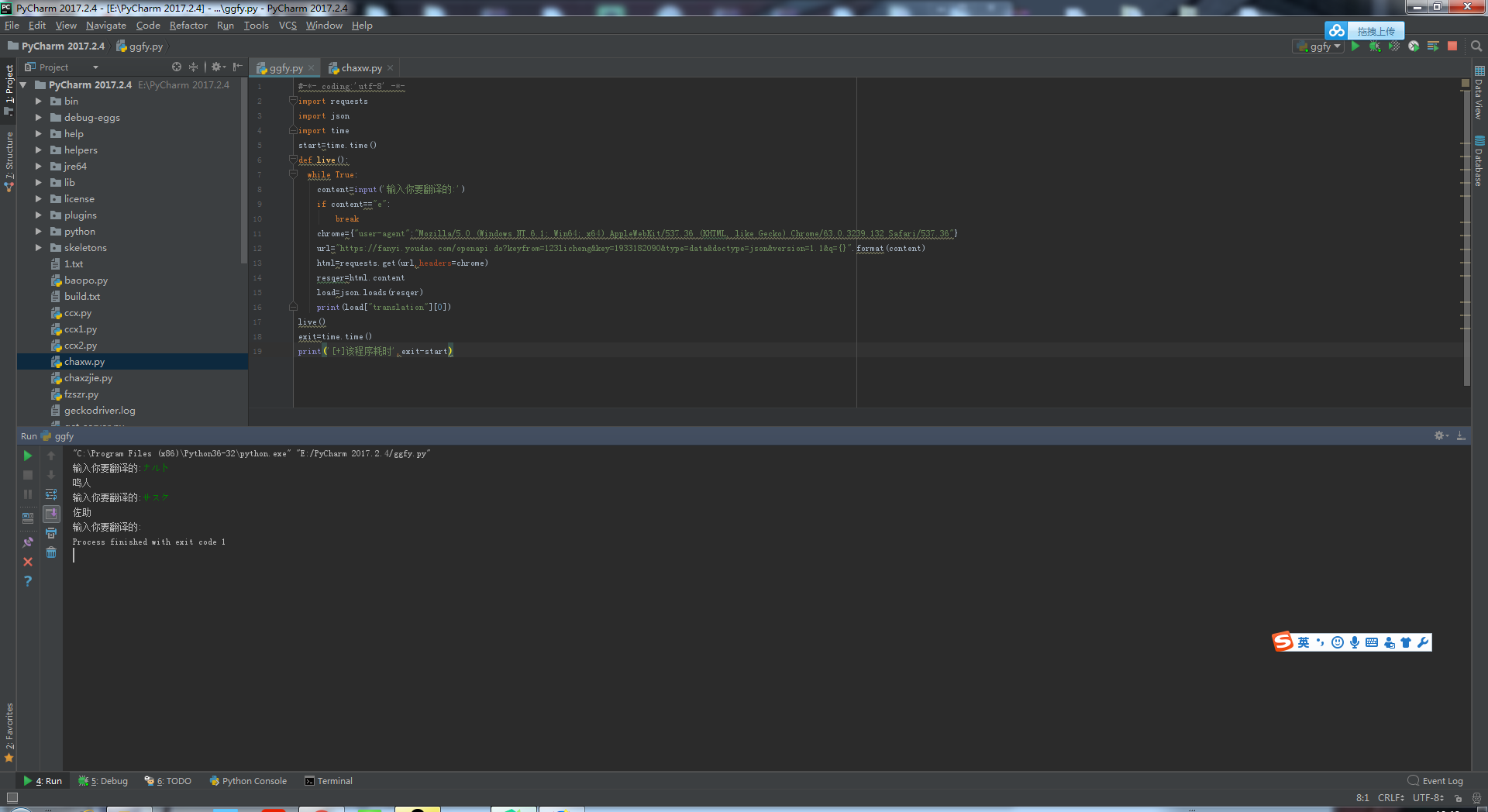The width and height of the screenshot is (1488, 812).
Task: Pin the ggfy run tab
Action: (x=28, y=542)
